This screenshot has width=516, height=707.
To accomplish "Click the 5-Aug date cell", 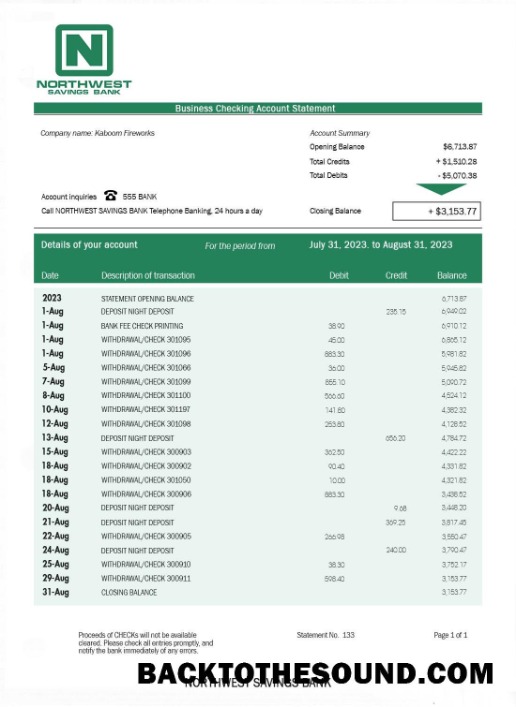I will pyautogui.click(x=54, y=367).
